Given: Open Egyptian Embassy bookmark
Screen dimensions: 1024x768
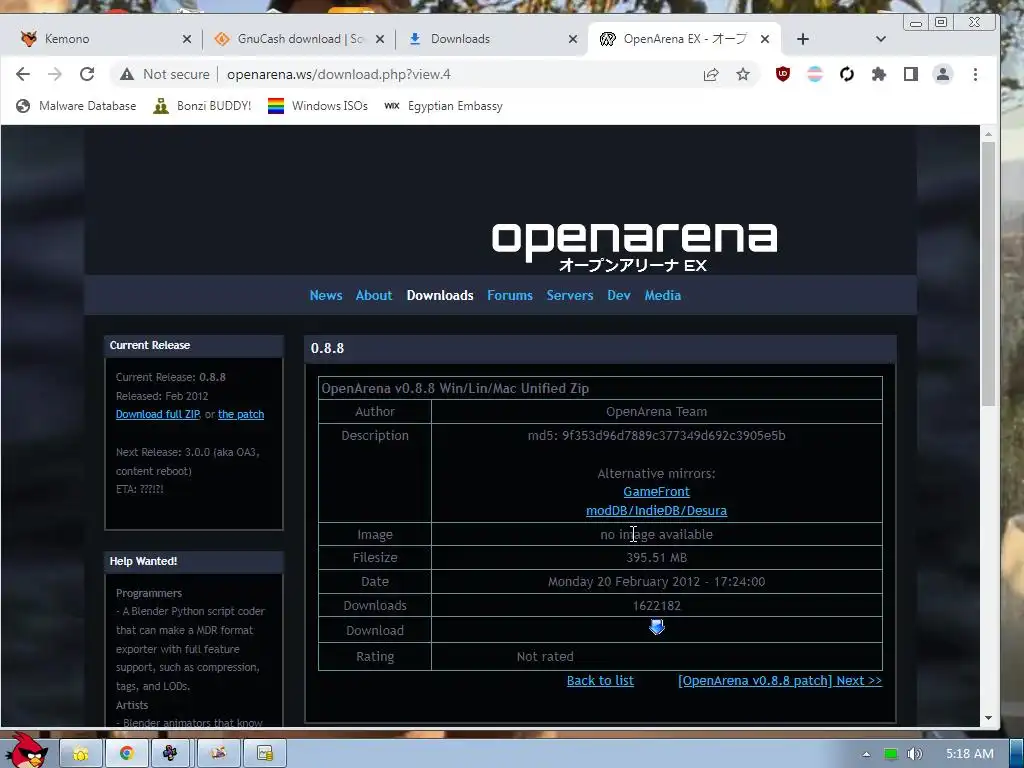Looking at the screenshot, I should click(443, 106).
